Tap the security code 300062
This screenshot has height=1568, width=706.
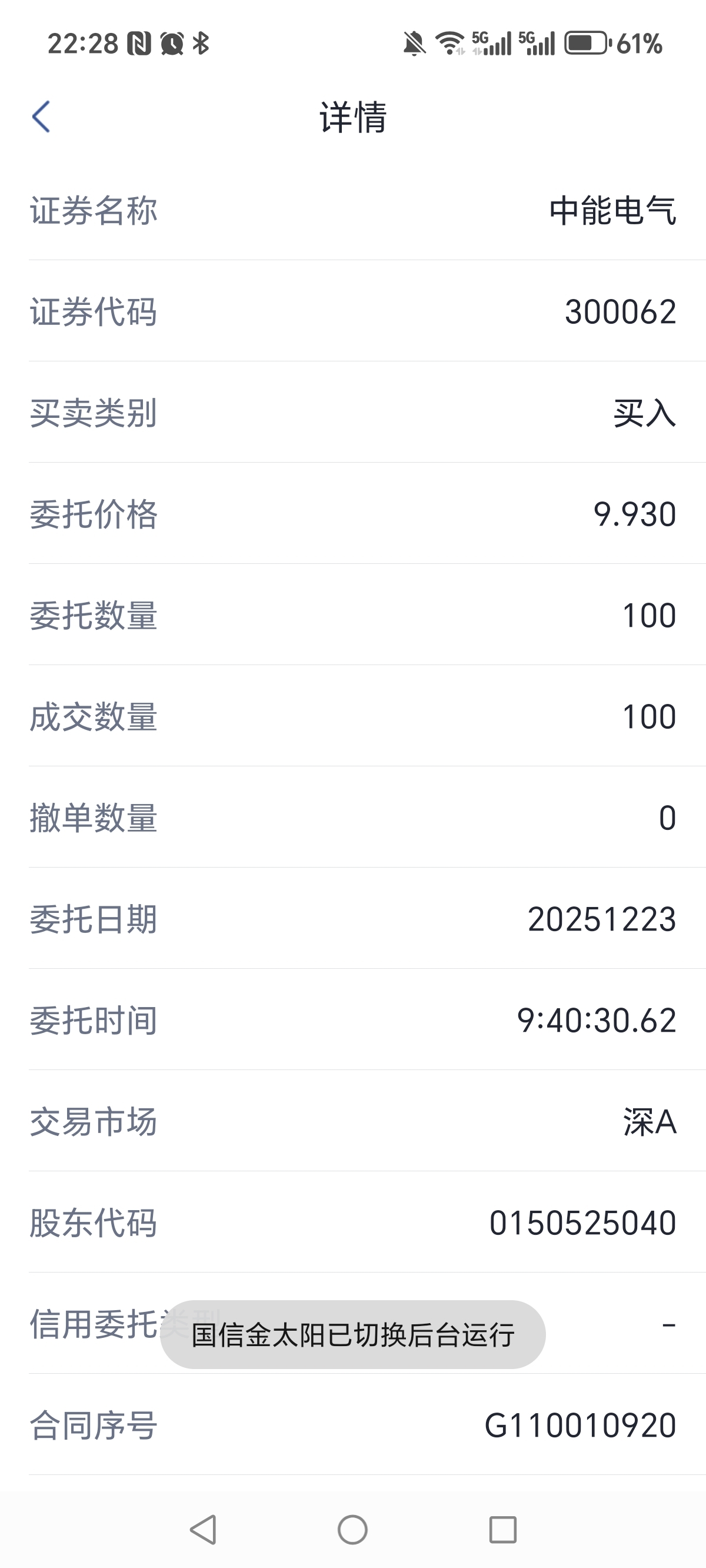(x=620, y=311)
